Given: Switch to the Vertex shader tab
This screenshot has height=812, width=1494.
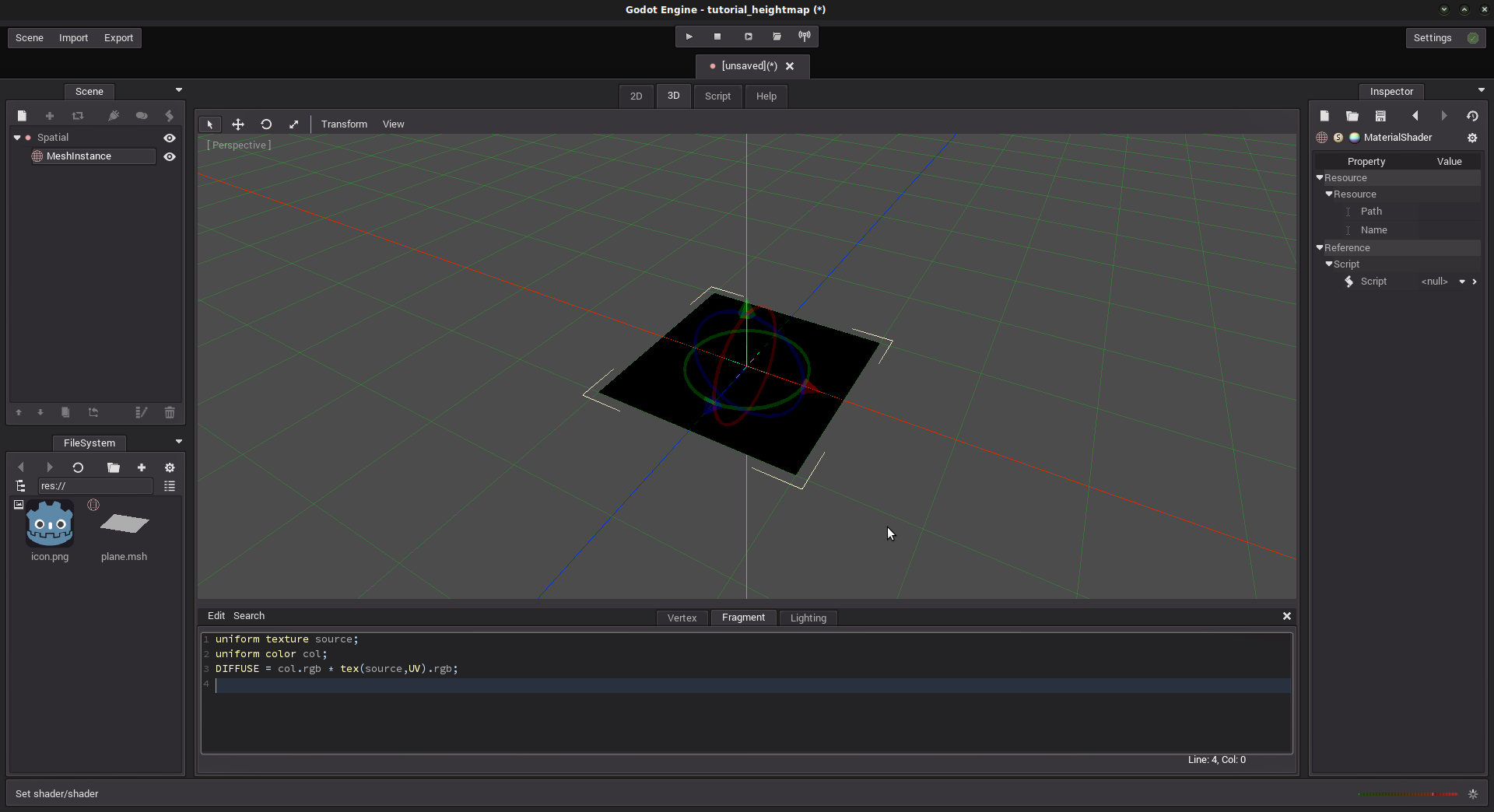Looking at the screenshot, I should tap(682, 618).
